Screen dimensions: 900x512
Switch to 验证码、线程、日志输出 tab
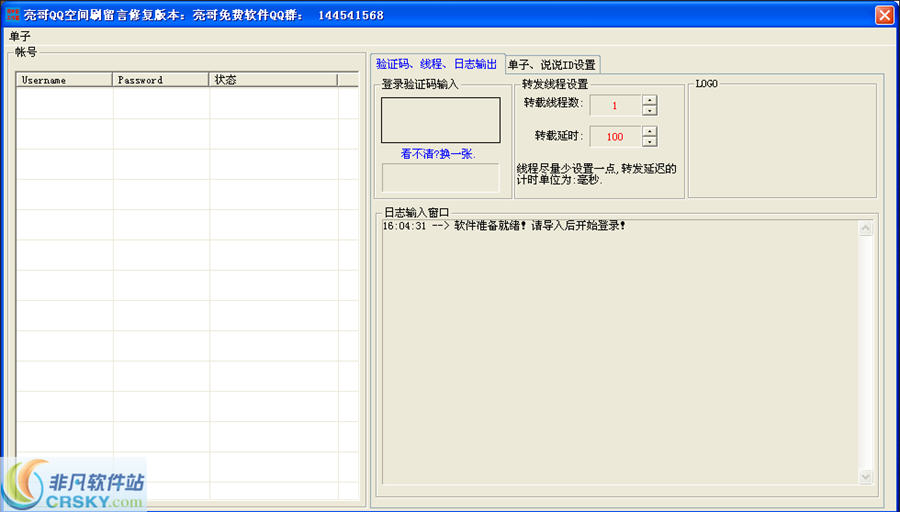tap(437, 64)
